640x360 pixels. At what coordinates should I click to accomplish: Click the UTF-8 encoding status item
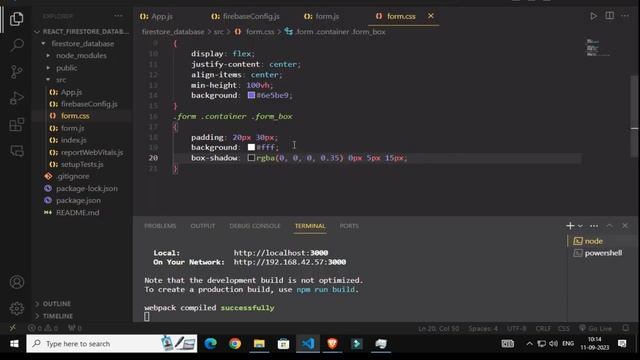point(516,328)
